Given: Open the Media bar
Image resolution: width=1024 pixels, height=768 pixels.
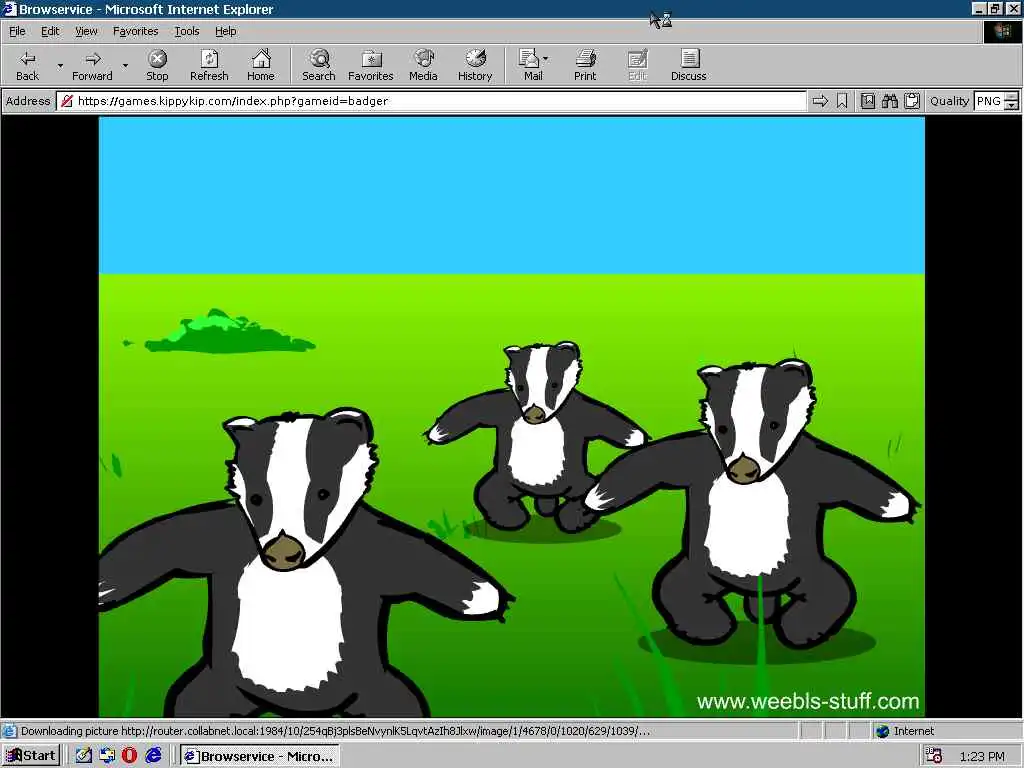Looking at the screenshot, I should (423, 65).
